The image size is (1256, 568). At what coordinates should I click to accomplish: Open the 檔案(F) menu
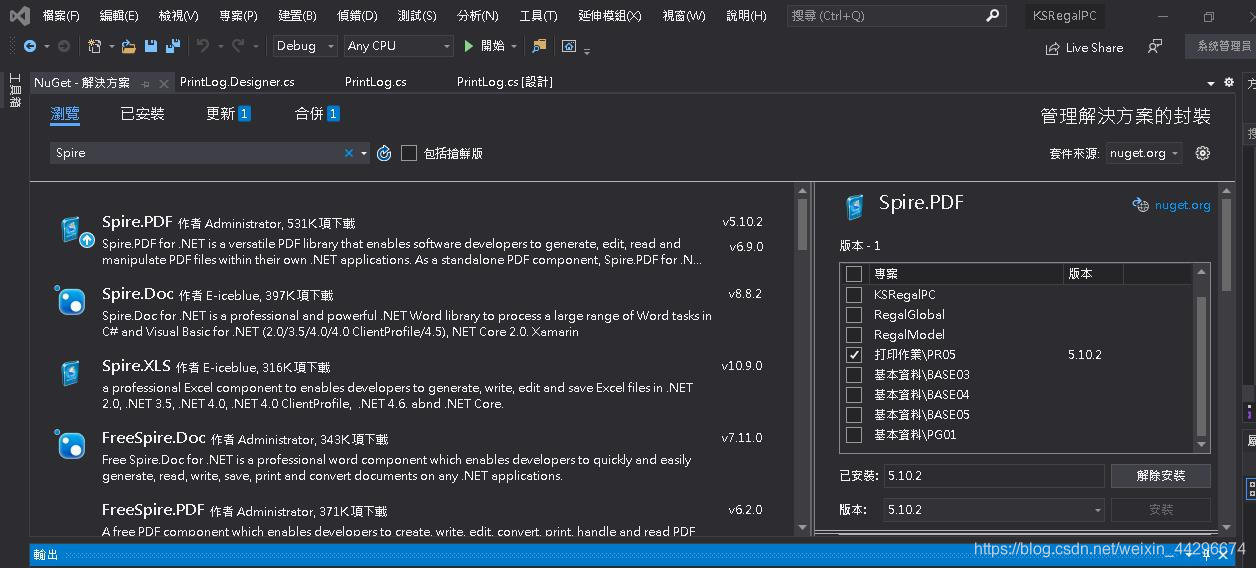(x=61, y=16)
